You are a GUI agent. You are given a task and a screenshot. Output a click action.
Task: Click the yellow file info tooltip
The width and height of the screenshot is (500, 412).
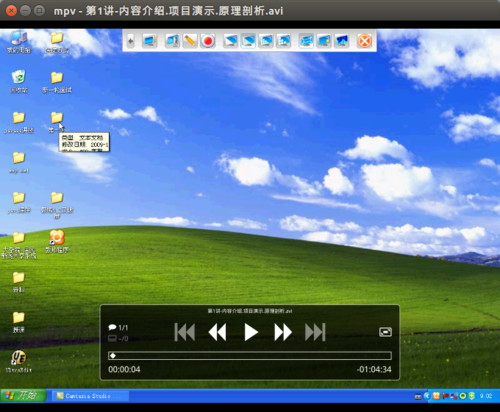84,142
